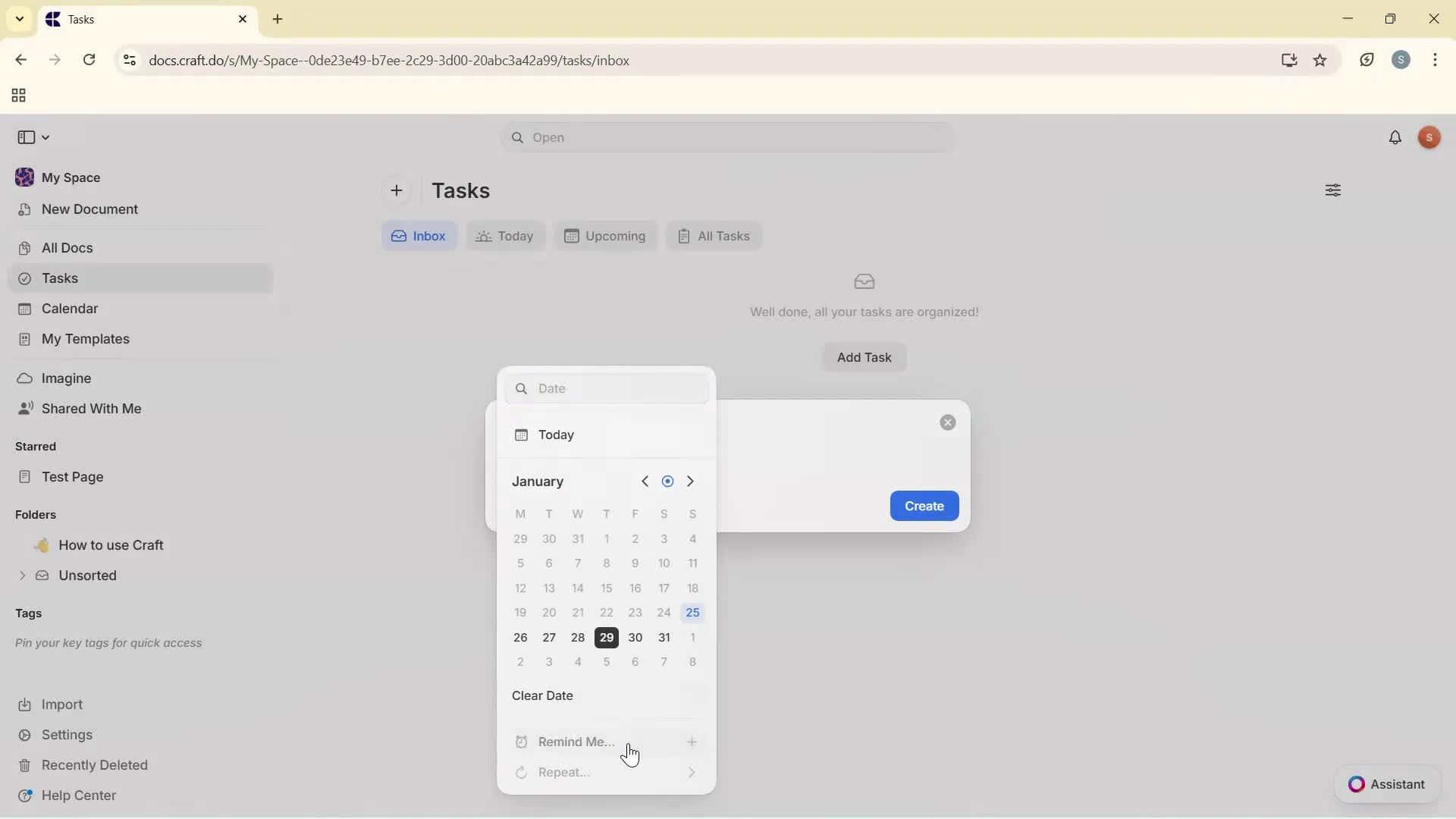Open the notifications bell
Screen dimensions: 1456x819
click(1396, 137)
